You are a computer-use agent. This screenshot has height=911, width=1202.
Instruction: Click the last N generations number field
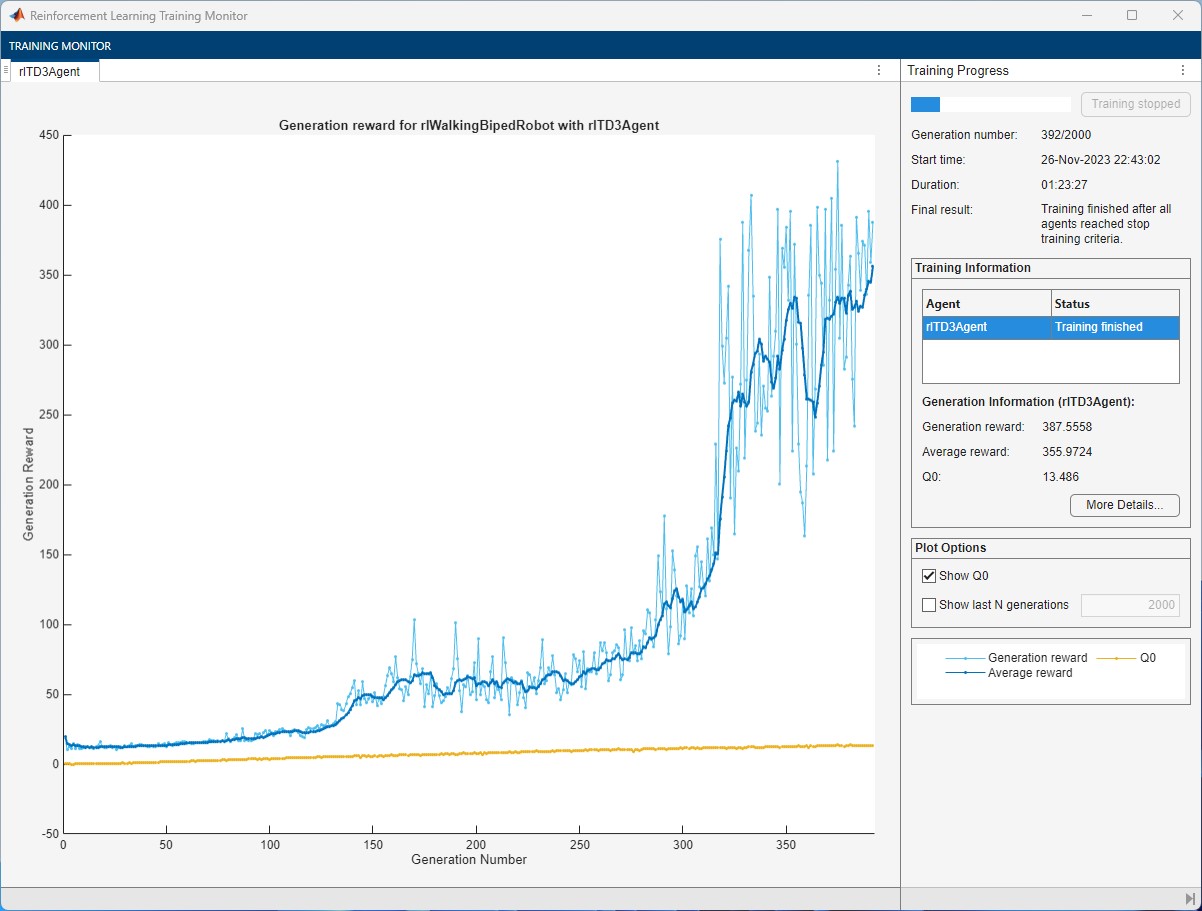[x=1130, y=605]
